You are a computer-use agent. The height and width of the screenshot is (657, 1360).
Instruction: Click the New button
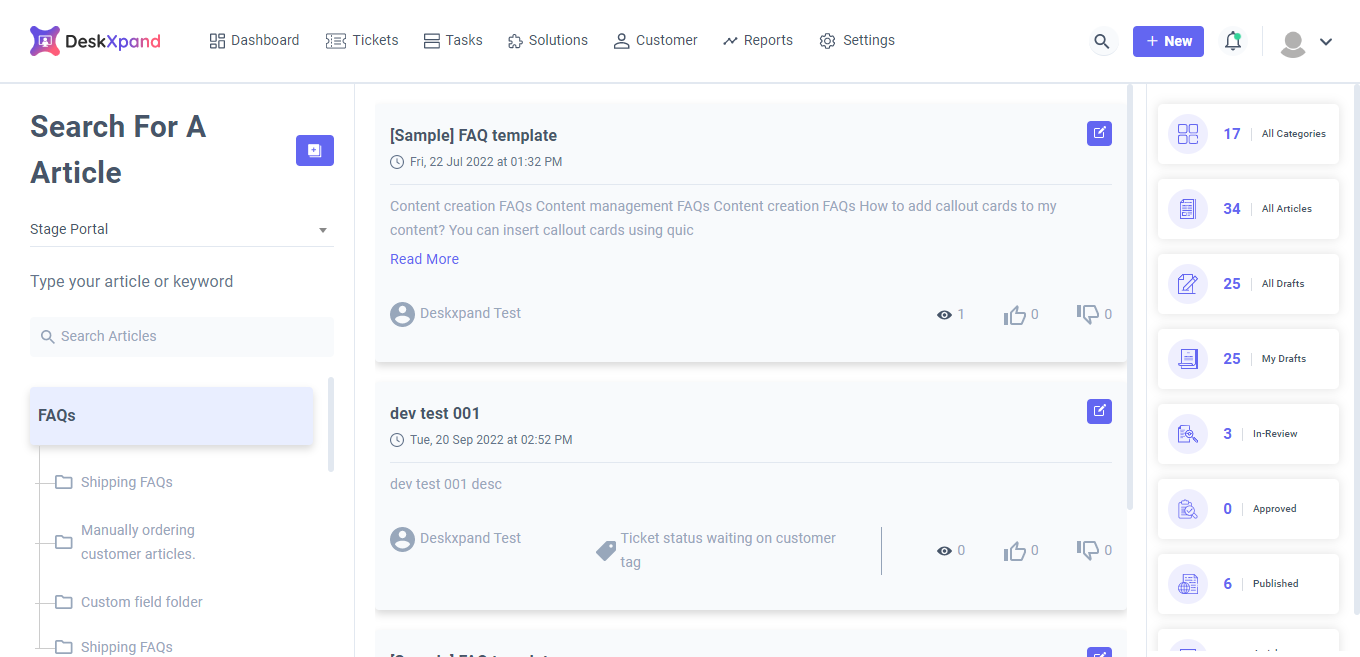tap(1168, 41)
